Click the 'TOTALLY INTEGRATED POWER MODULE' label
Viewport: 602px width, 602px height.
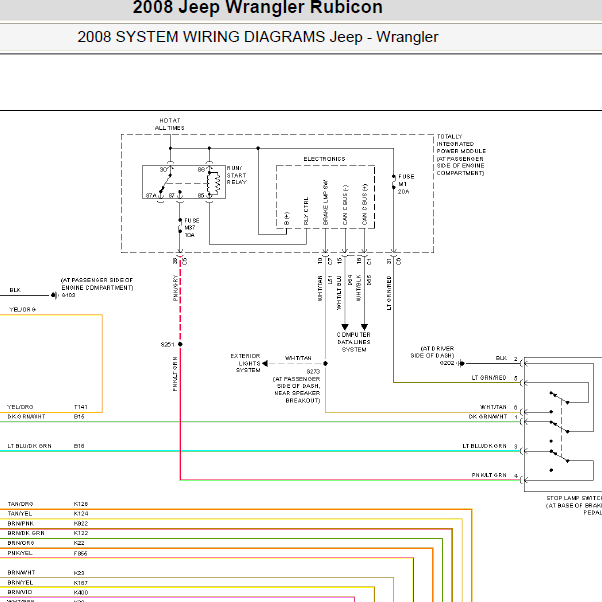pos(461,144)
